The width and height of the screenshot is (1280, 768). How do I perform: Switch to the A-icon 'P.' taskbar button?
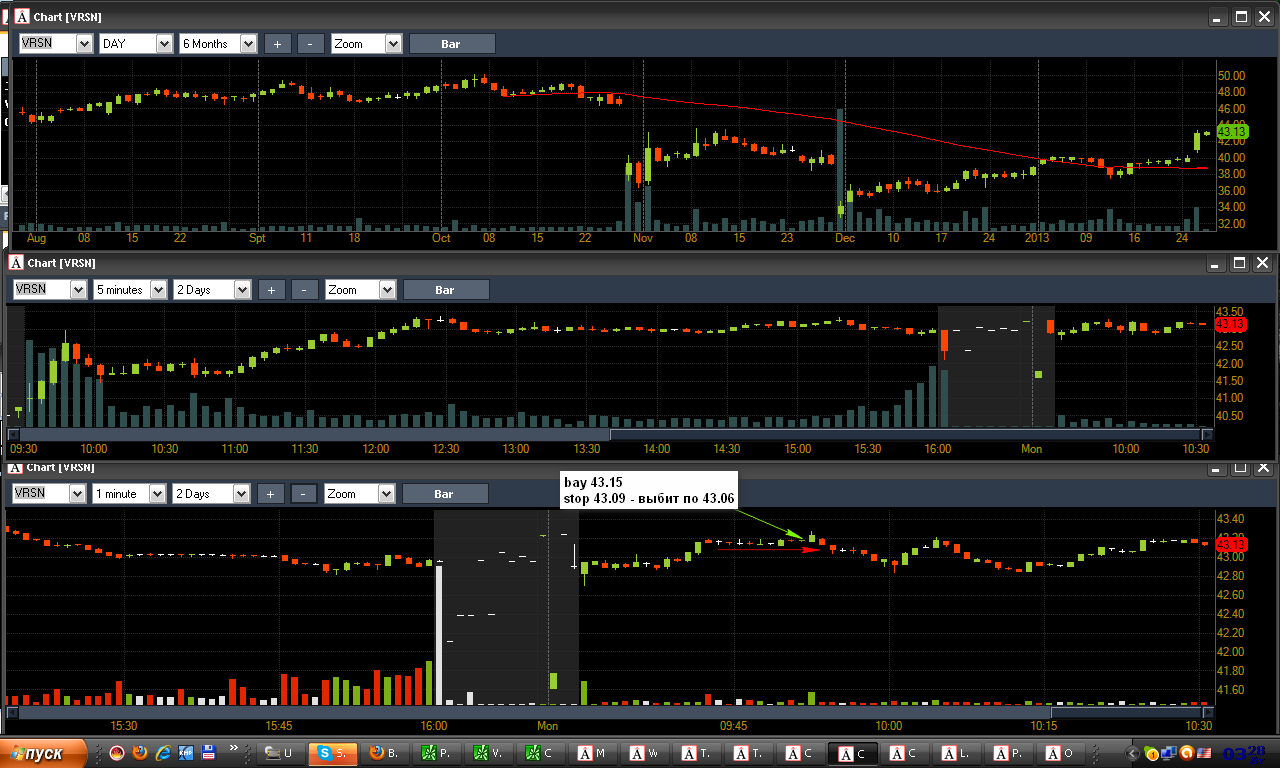[1008, 753]
